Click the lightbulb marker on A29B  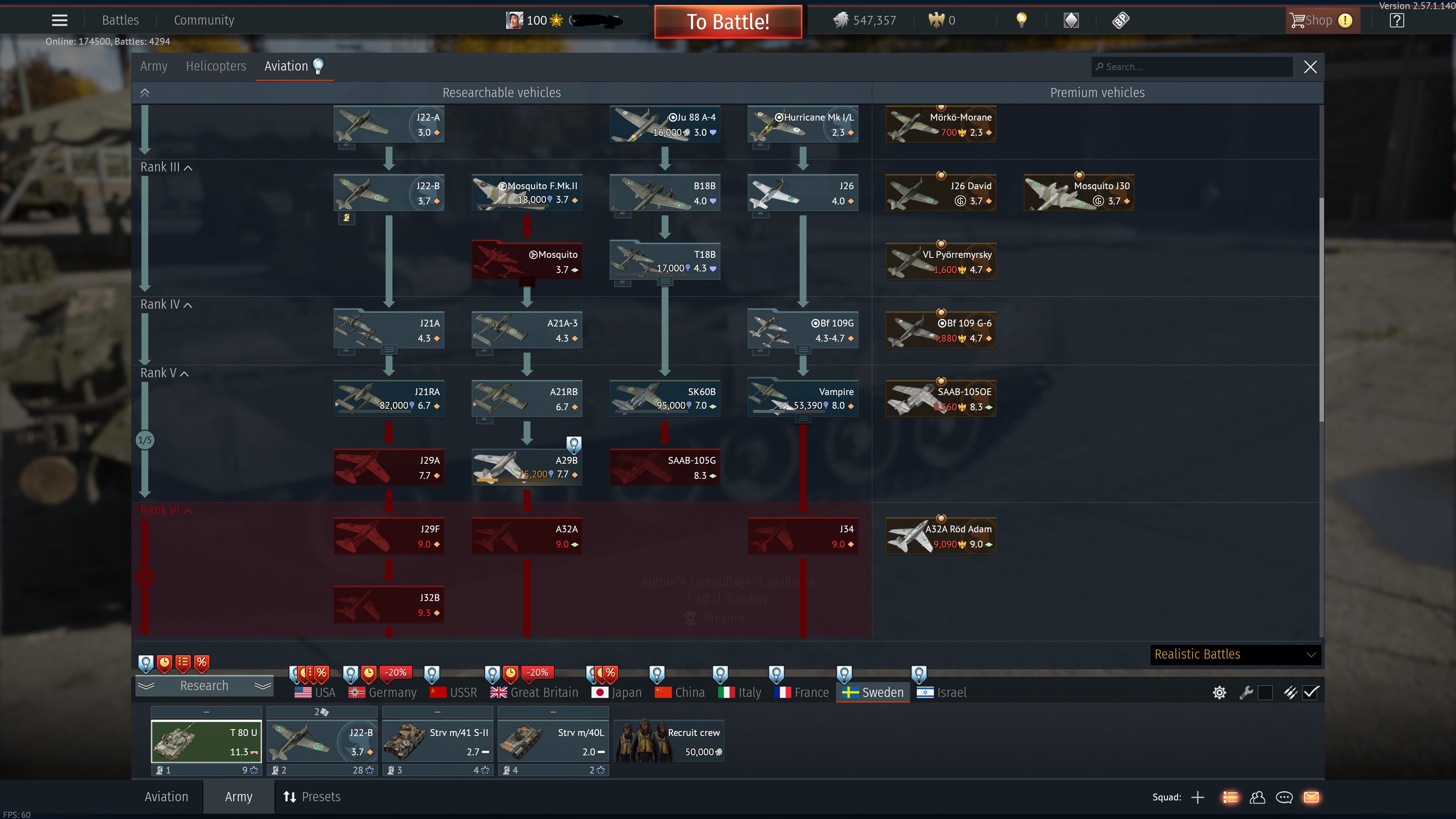tap(574, 445)
